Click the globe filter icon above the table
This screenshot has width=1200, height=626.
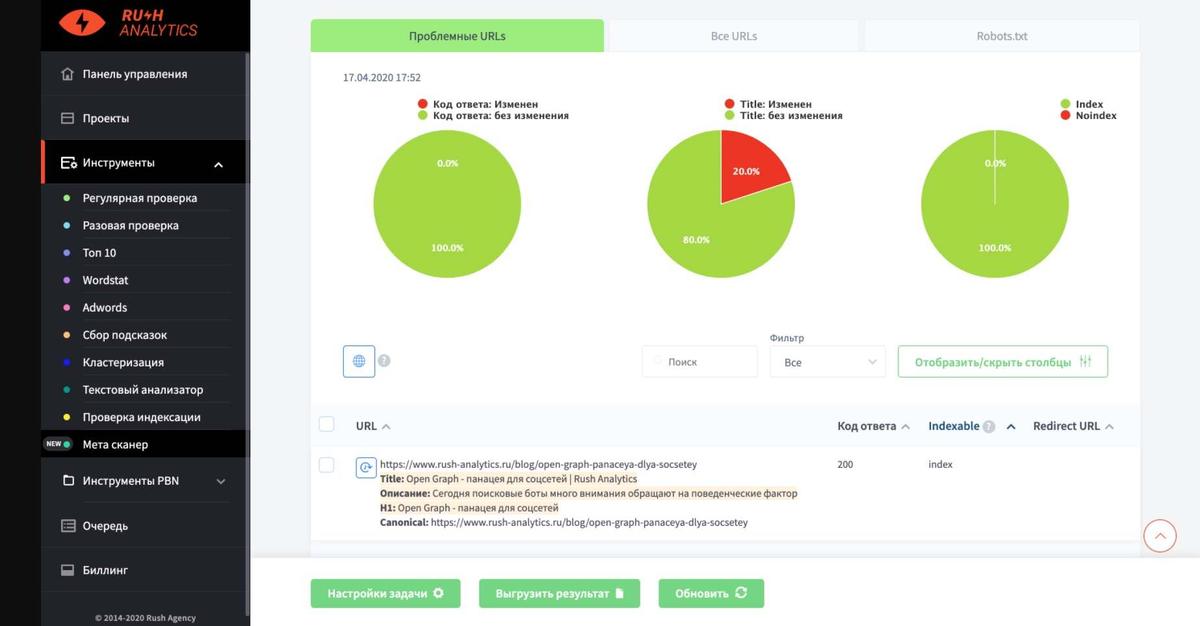358,361
